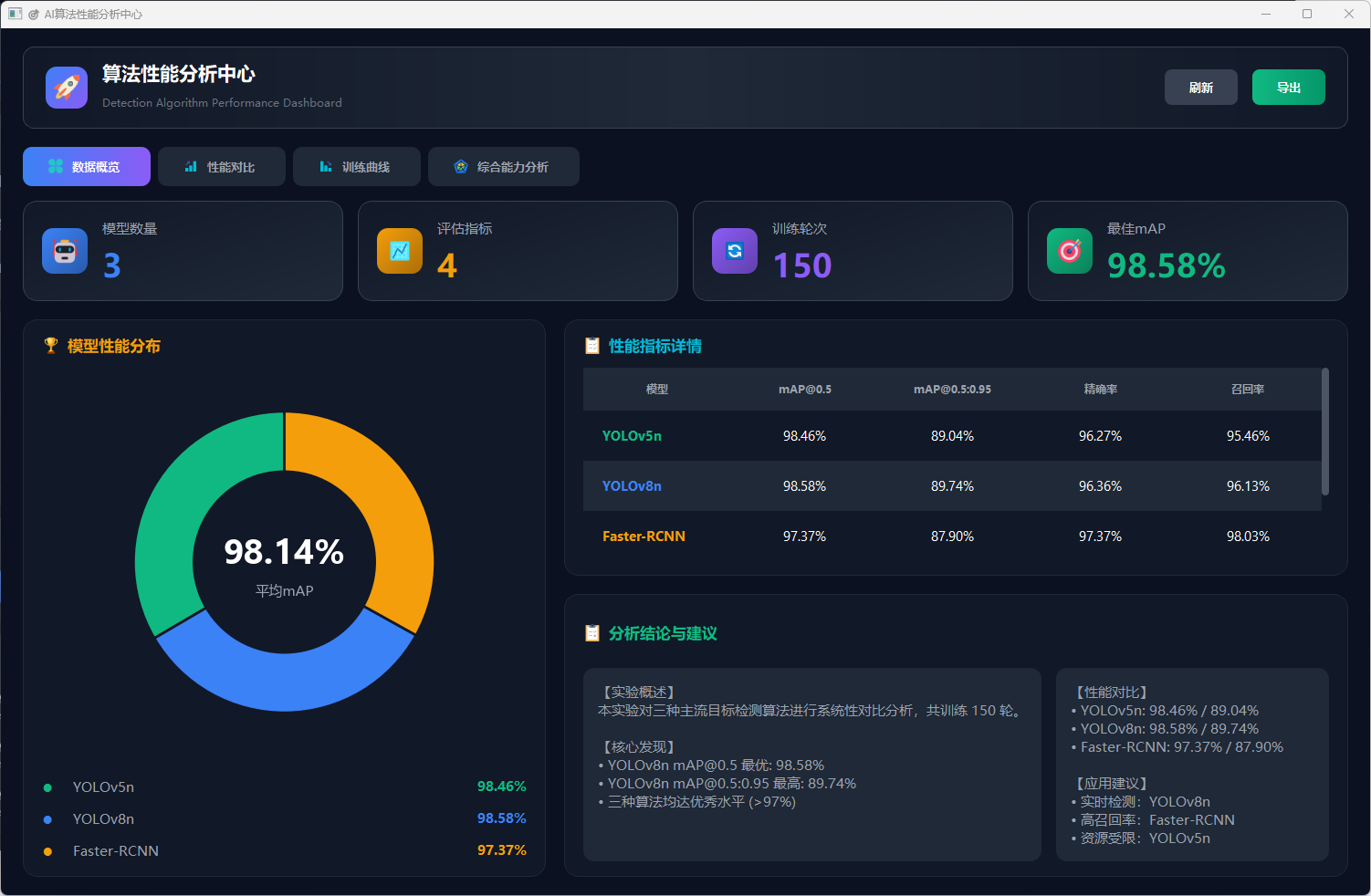Image resolution: width=1371 pixels, height=896 pixels.
Task: Click the blue segment of donut chart
Action: click(x=285, y=680)
